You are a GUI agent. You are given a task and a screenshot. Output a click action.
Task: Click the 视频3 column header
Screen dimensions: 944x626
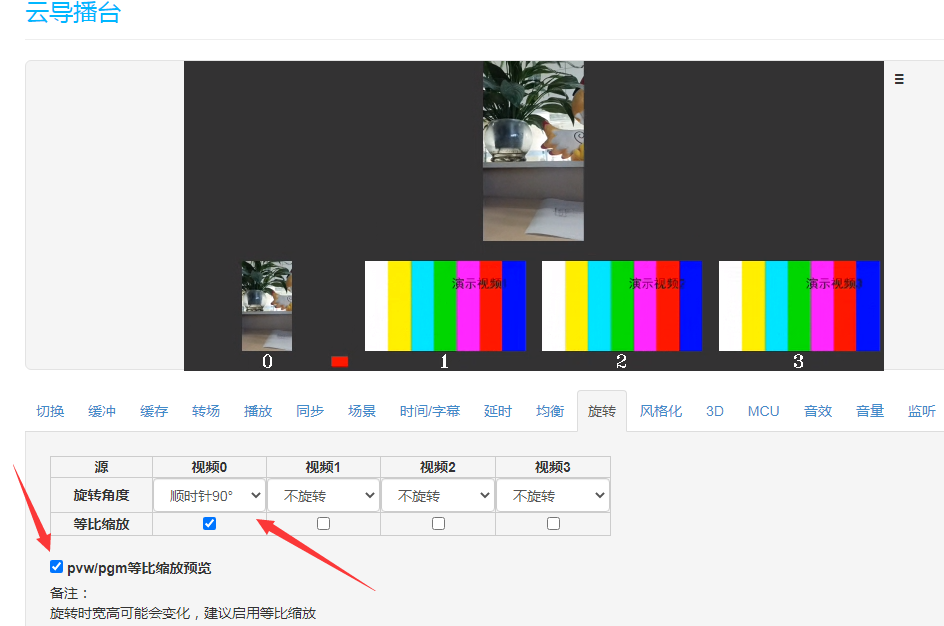pyautogui.click(x=553, y=467)
